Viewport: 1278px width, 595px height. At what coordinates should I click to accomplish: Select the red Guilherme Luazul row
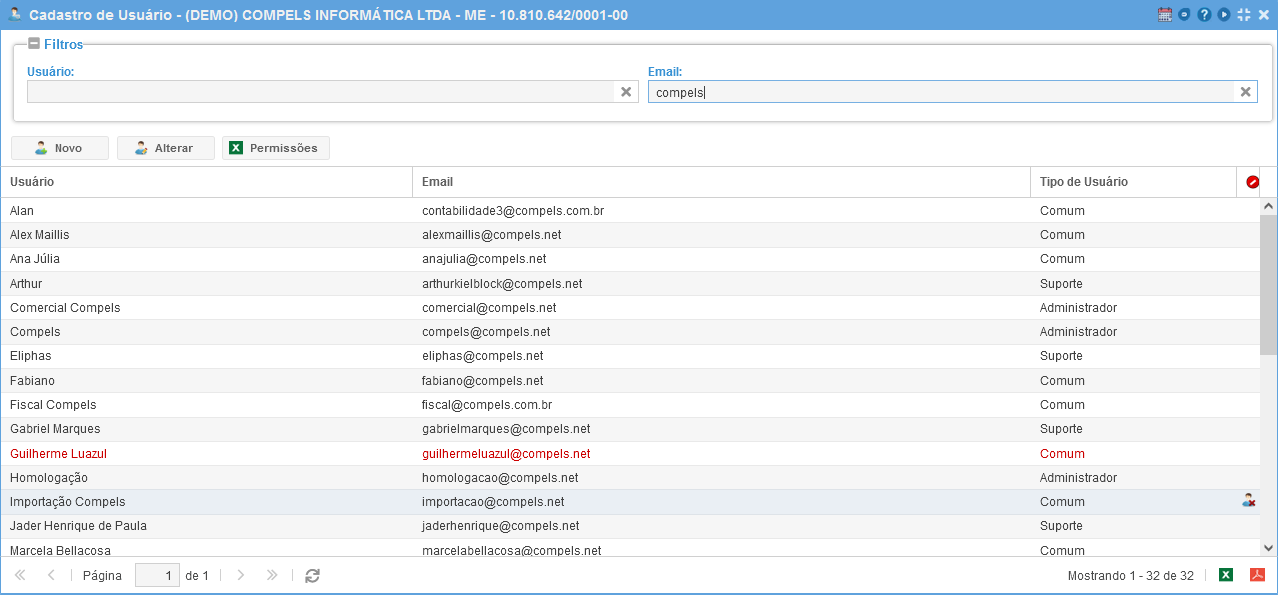[630, 453]
